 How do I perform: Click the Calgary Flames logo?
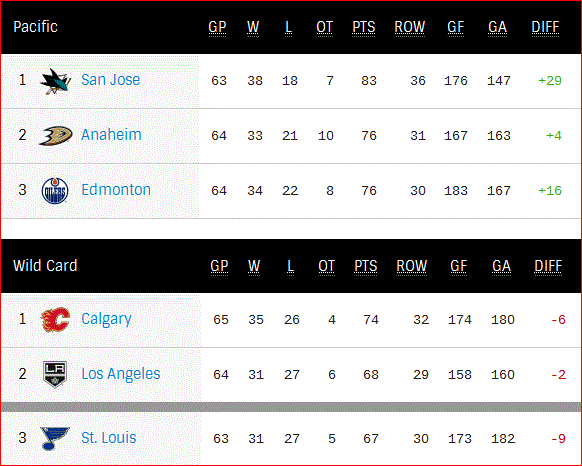coord(55,319)
